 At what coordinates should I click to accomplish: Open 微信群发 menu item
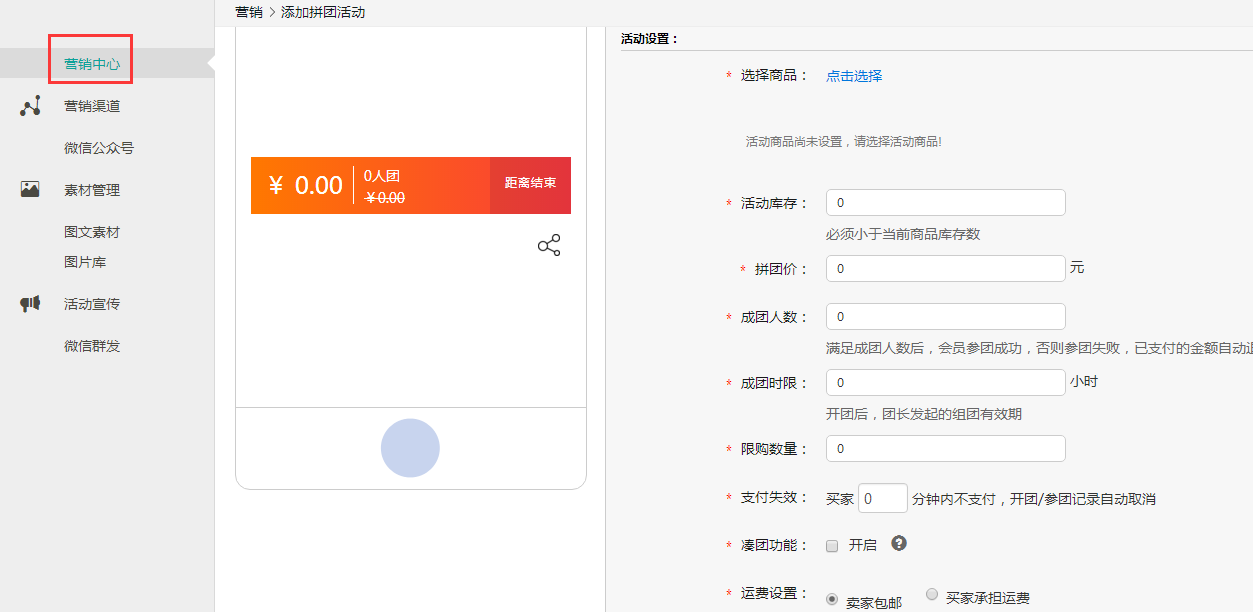tap(92, 346)
